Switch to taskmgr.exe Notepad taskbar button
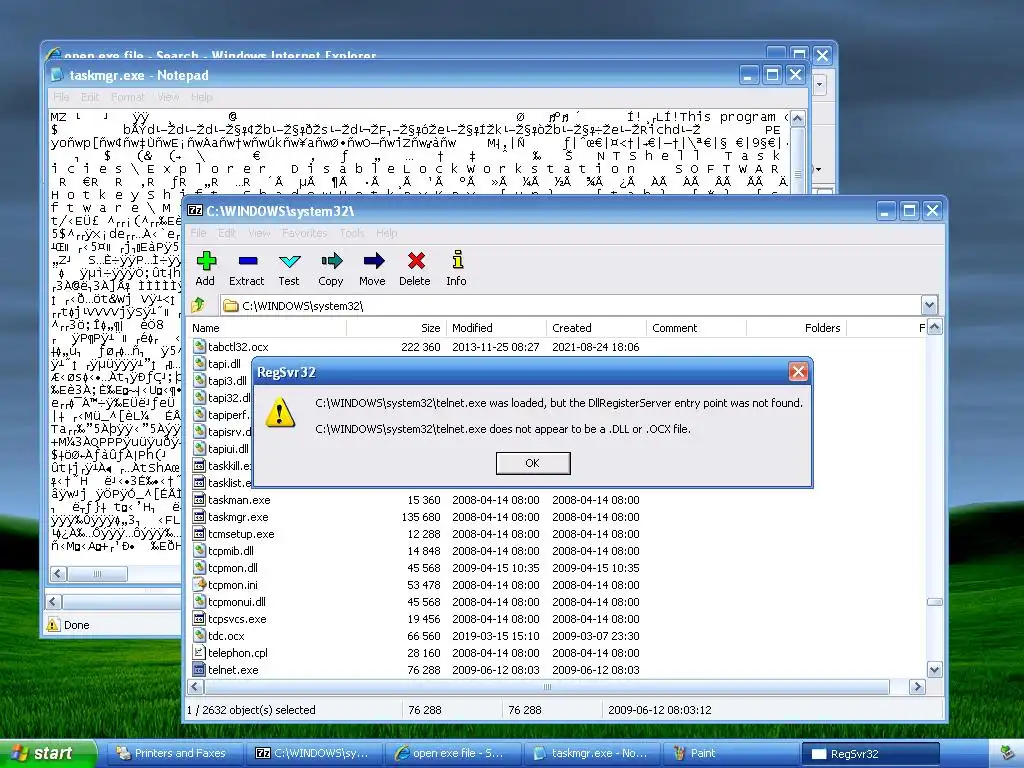1024x768 pixels. pos(592,754)
